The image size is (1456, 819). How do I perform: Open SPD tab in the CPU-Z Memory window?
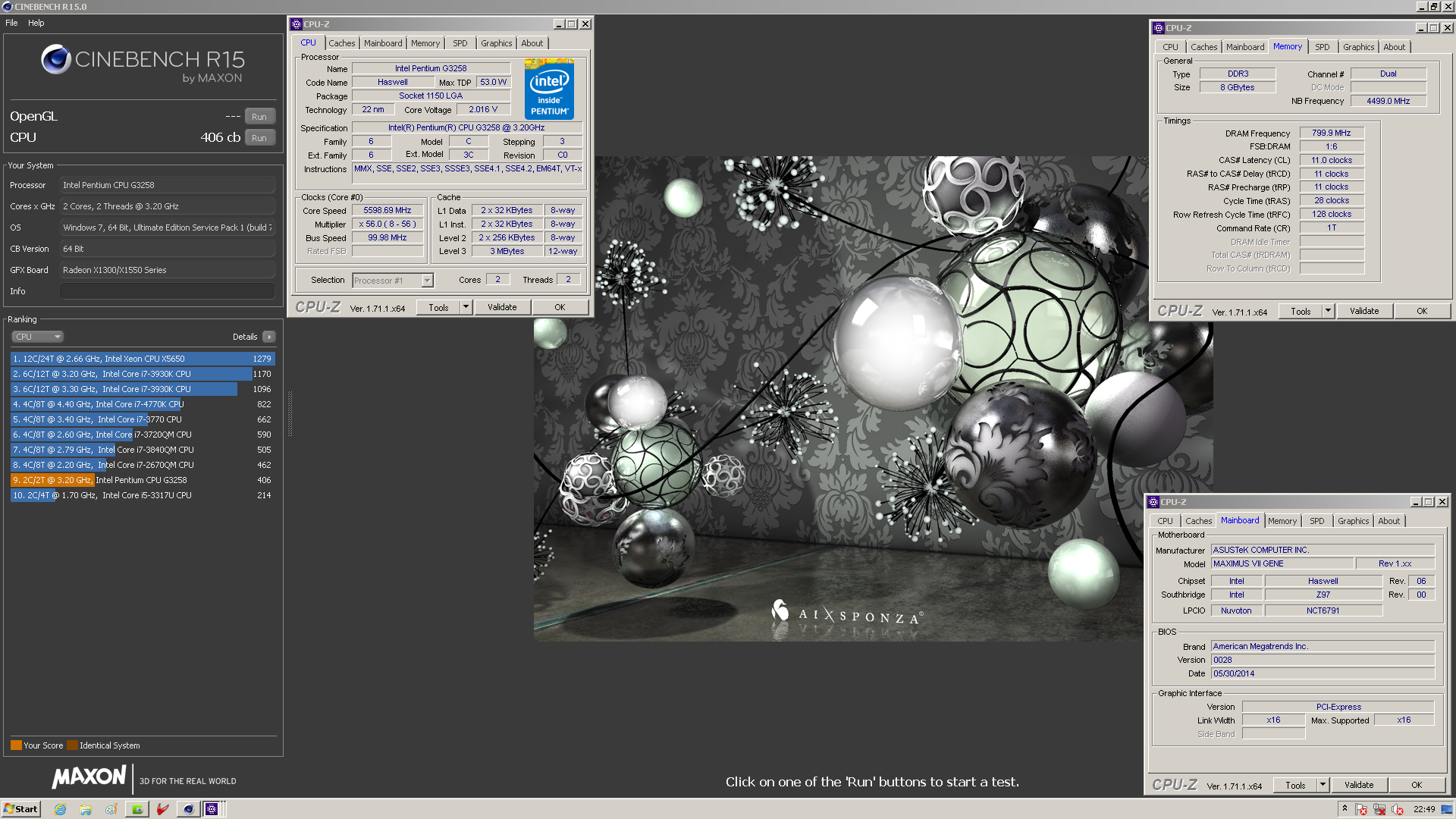coord(1322,47)
